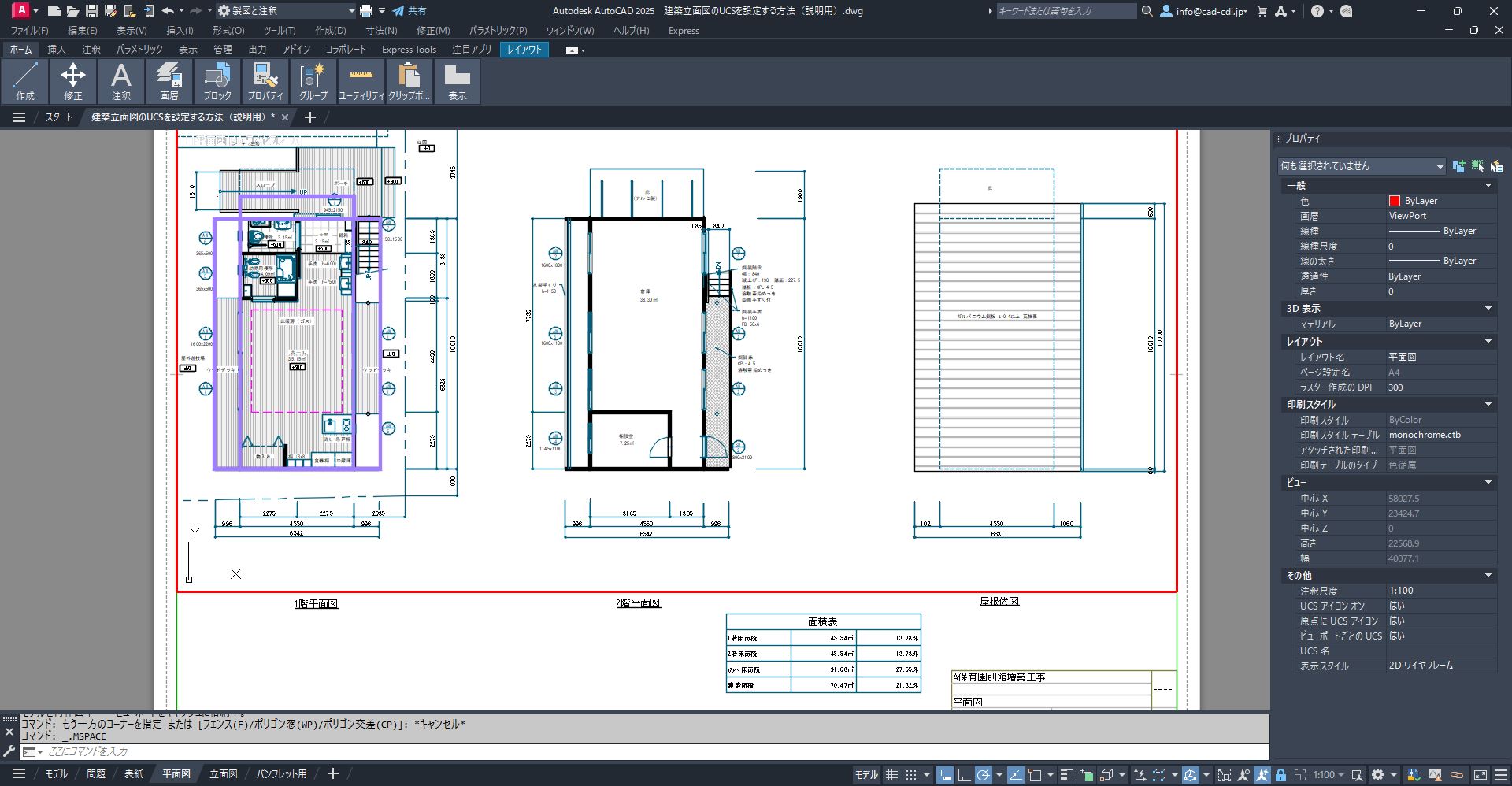Click the Quick Select icon in Properties

point(1496,166)
